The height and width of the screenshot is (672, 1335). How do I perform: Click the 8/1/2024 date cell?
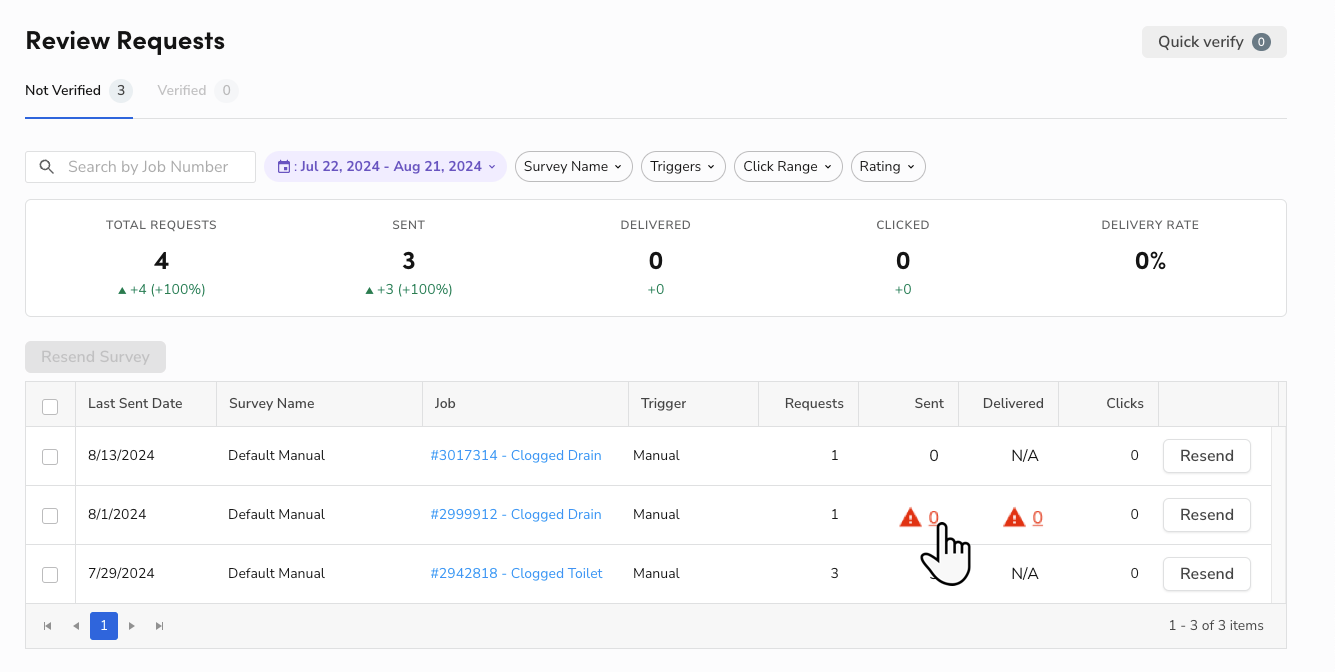(x=117, y=515)
